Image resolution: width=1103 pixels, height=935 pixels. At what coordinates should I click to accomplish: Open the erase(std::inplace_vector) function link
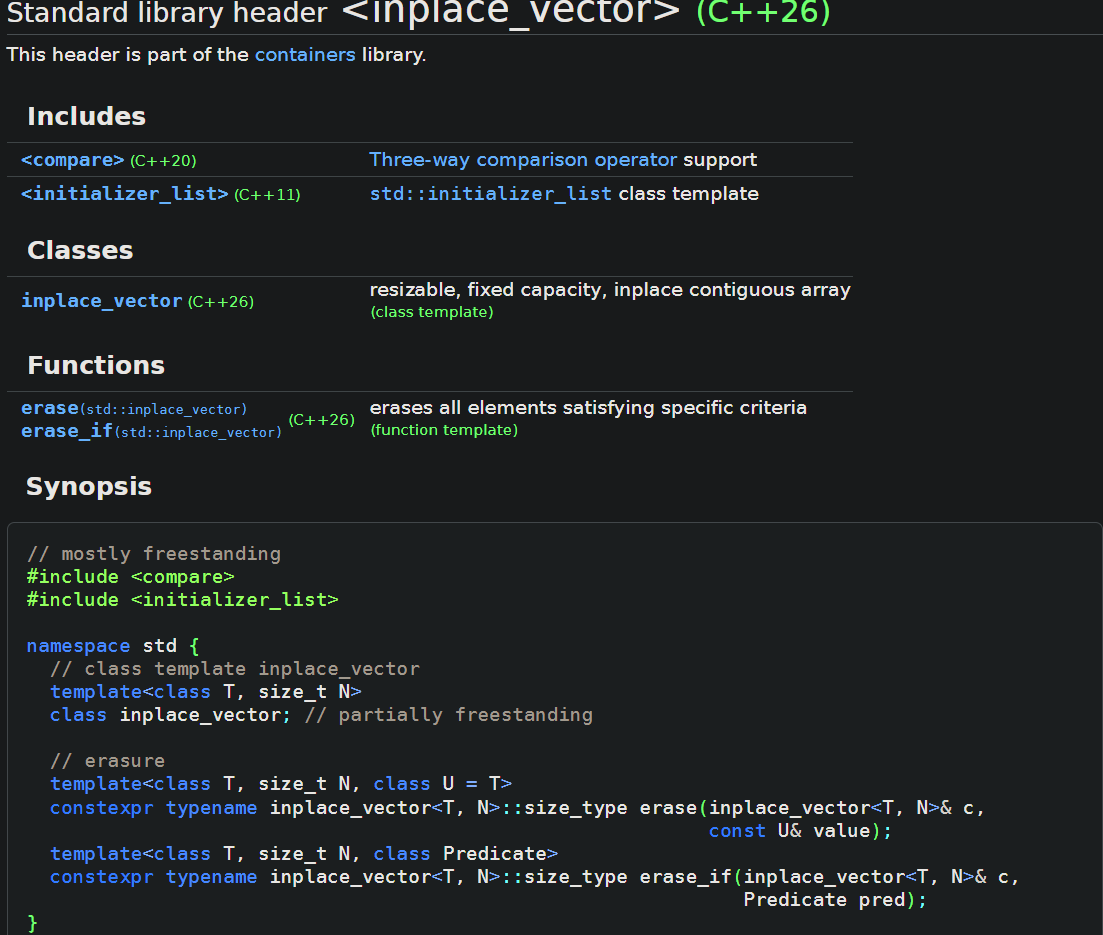point(134,409)
